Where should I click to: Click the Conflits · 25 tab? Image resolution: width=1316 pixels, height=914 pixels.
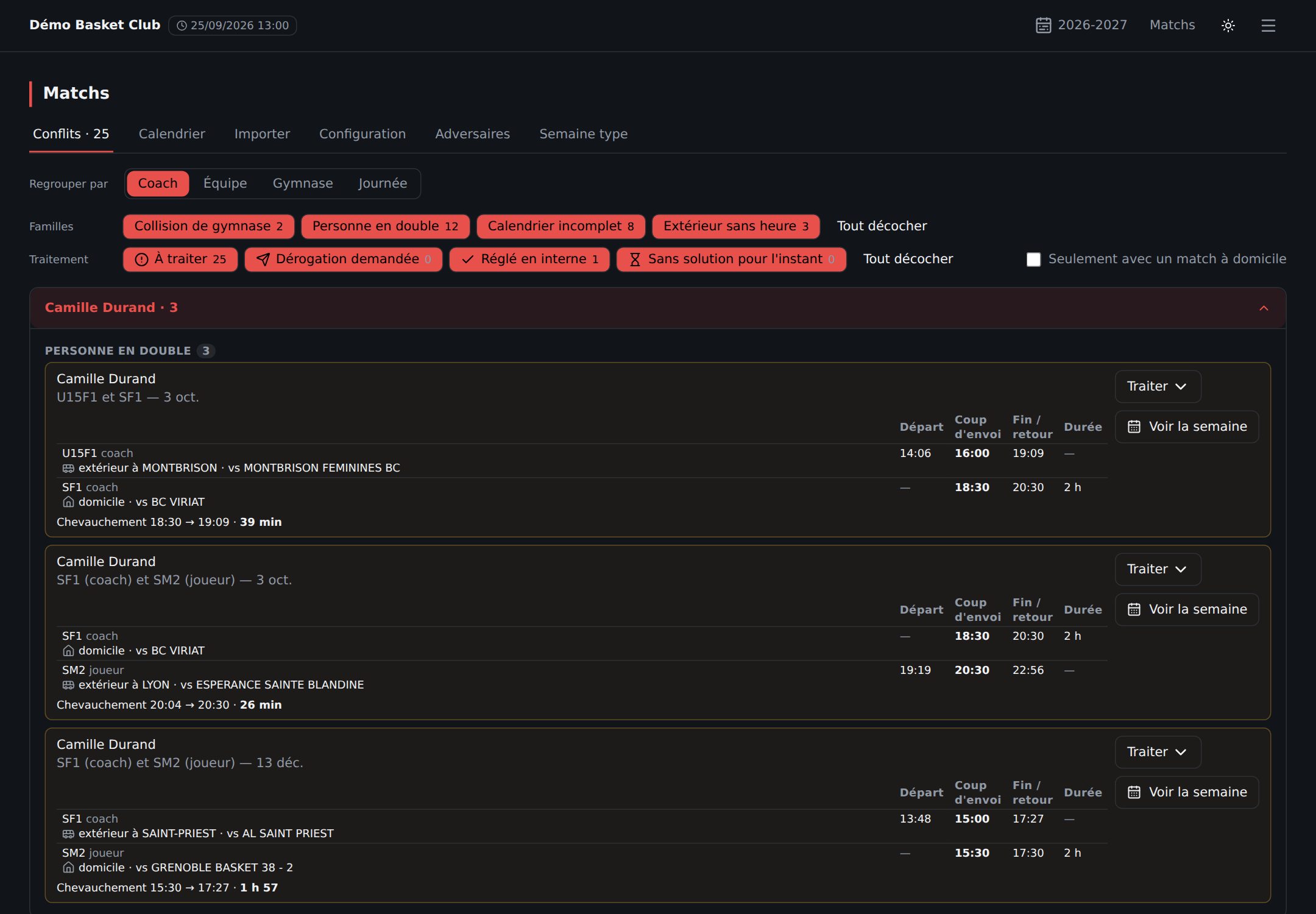(71, 134)
